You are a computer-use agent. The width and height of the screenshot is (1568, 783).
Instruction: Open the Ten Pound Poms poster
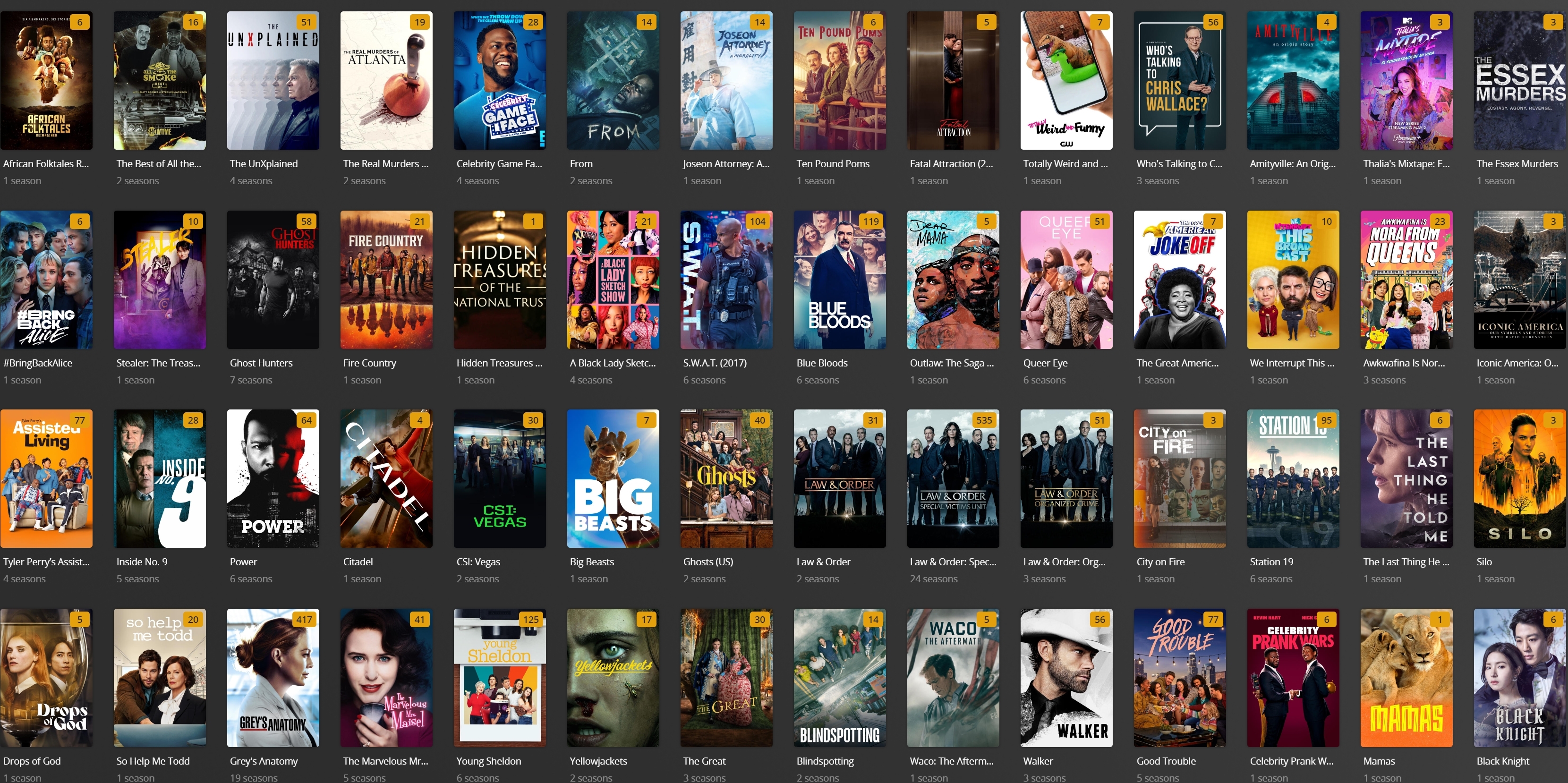[839, 80]
